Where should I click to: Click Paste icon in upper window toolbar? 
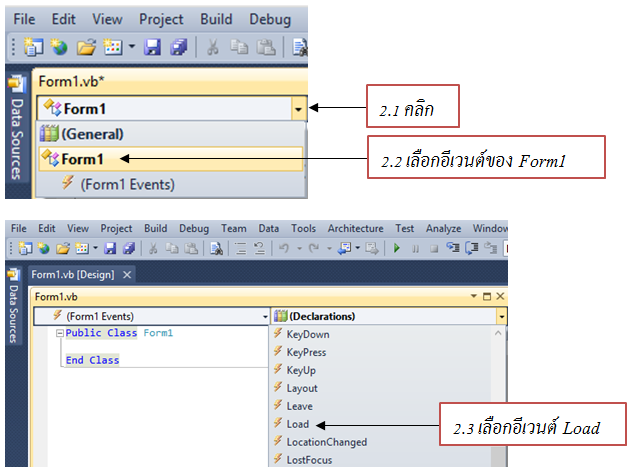[266, 47]
